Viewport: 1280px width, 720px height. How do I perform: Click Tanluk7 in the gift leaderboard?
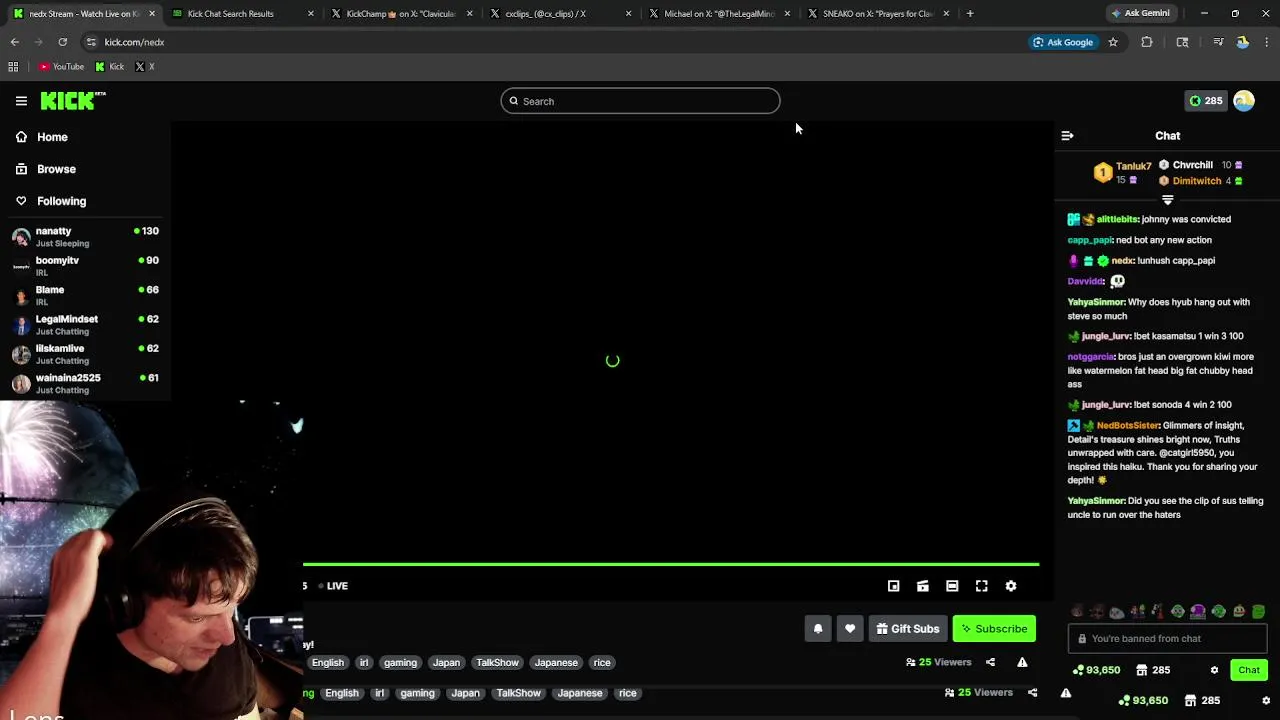(1133, 166)
